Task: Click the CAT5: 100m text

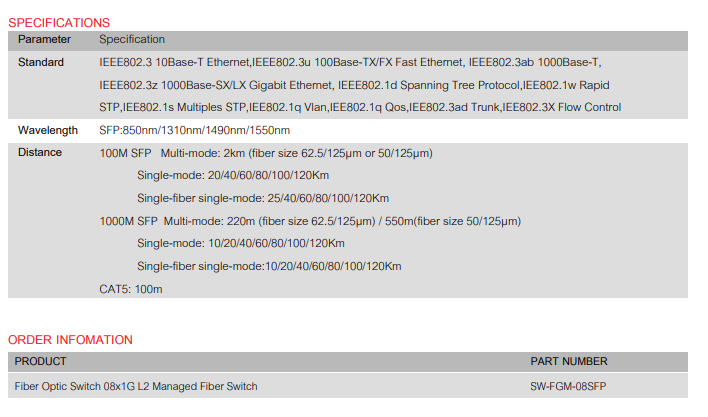Action: [x=131, y=289]
